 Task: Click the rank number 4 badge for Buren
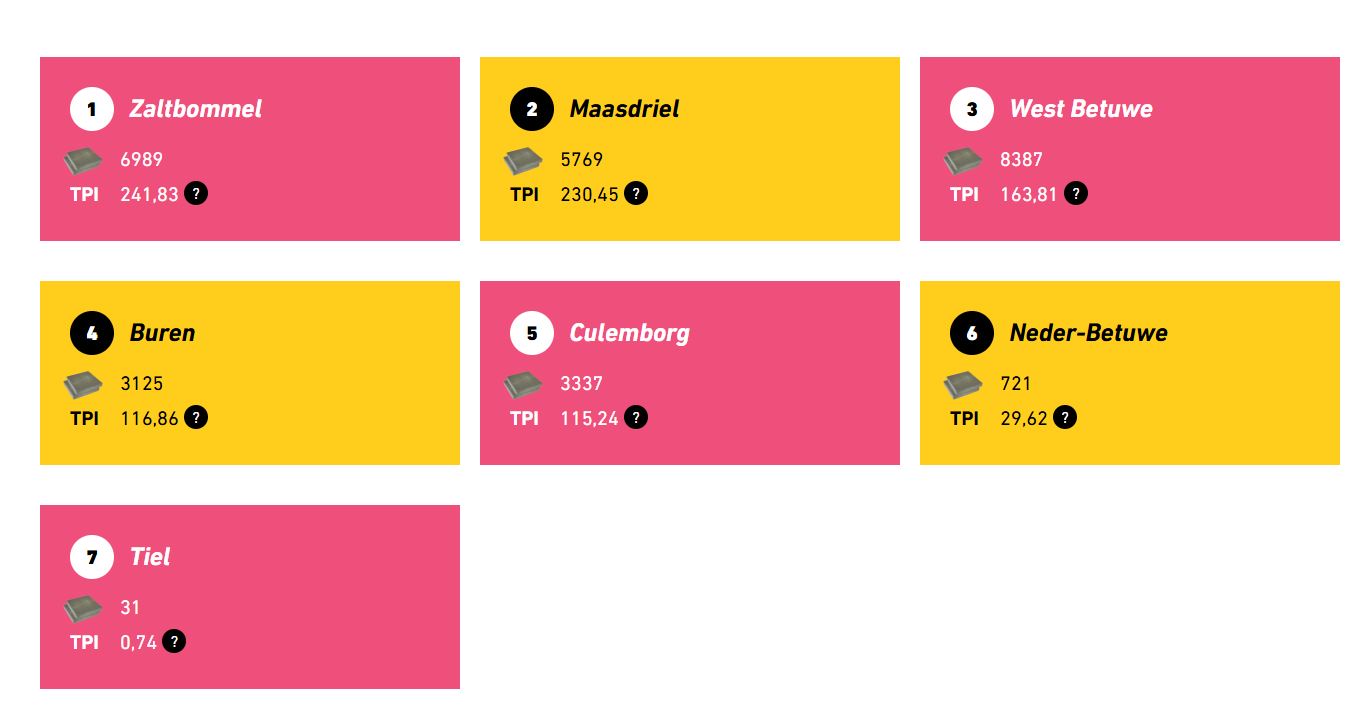click(x=92, y=333)
